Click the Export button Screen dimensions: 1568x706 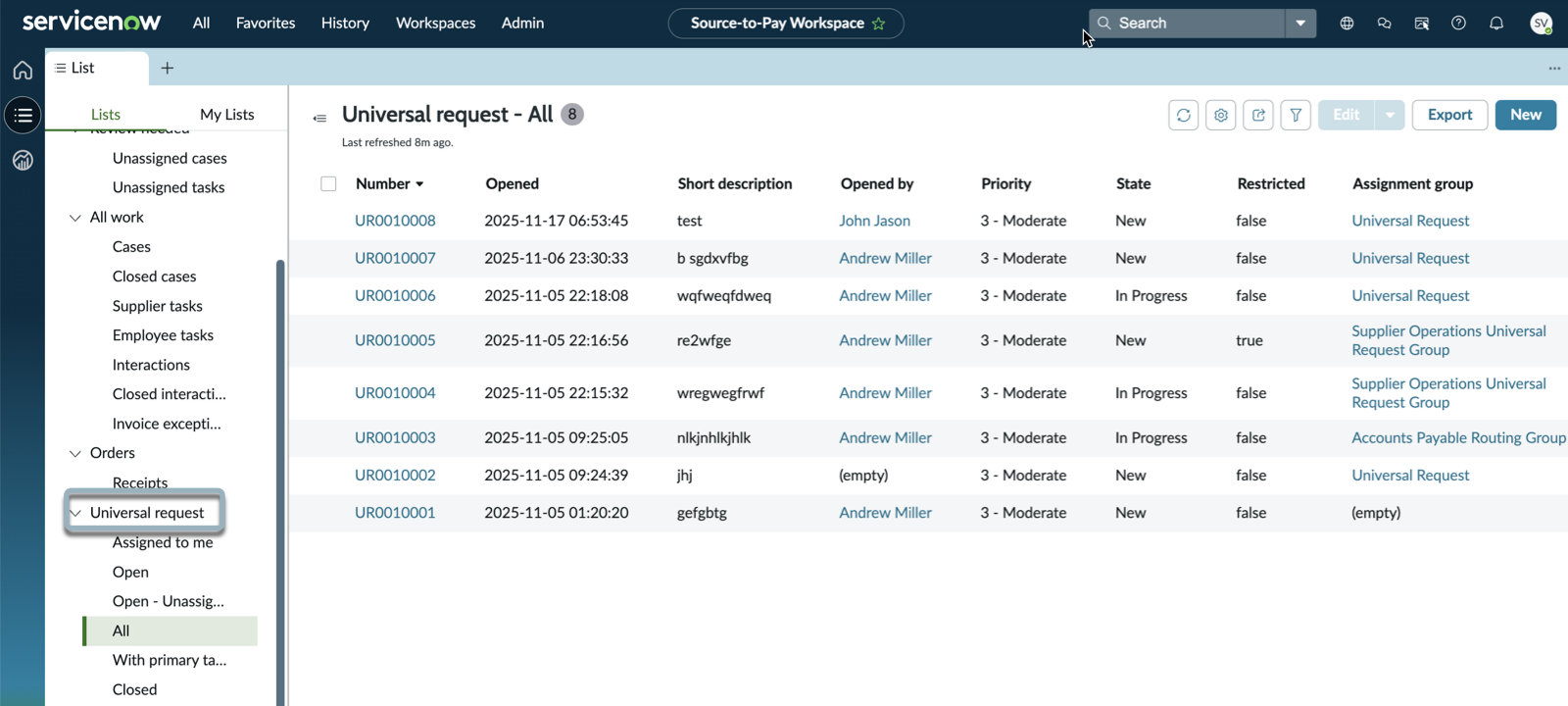1449,115
